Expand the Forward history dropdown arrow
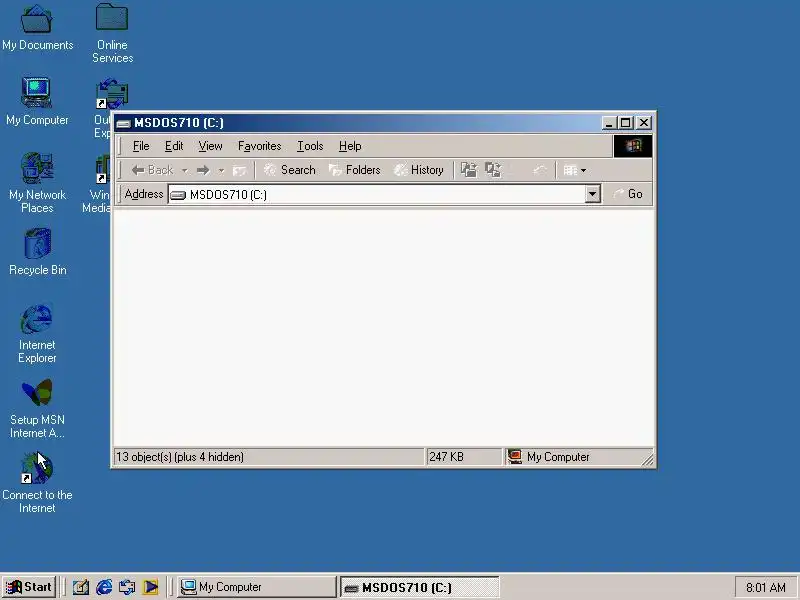Screen dimensions: 800x600 click(221, 170)
